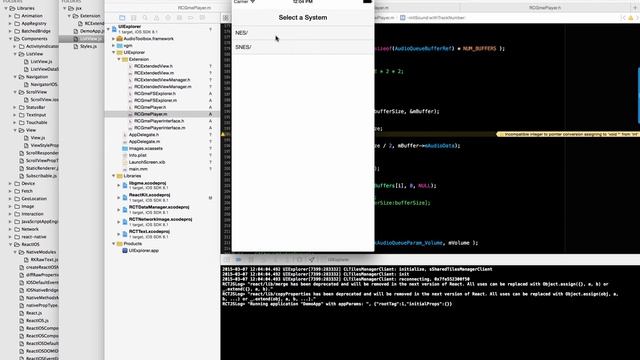
Task: Click the warning indicator in the jump bar
Action: pyautogui.click(x=631, y=18)
